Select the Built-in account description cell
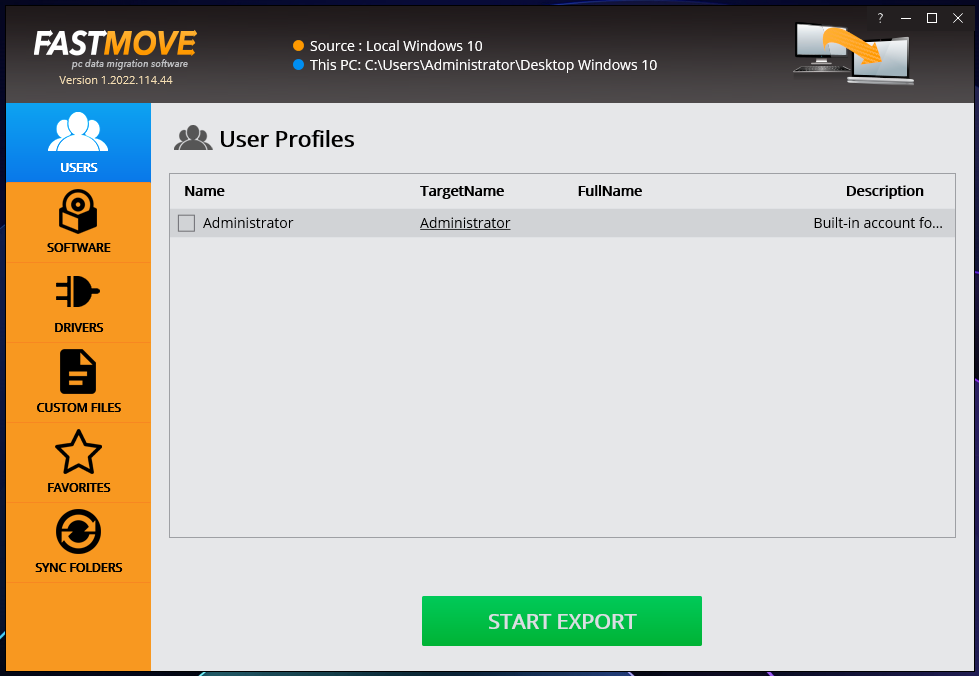Viewport: 979px width, 676px height. [877, 223]
